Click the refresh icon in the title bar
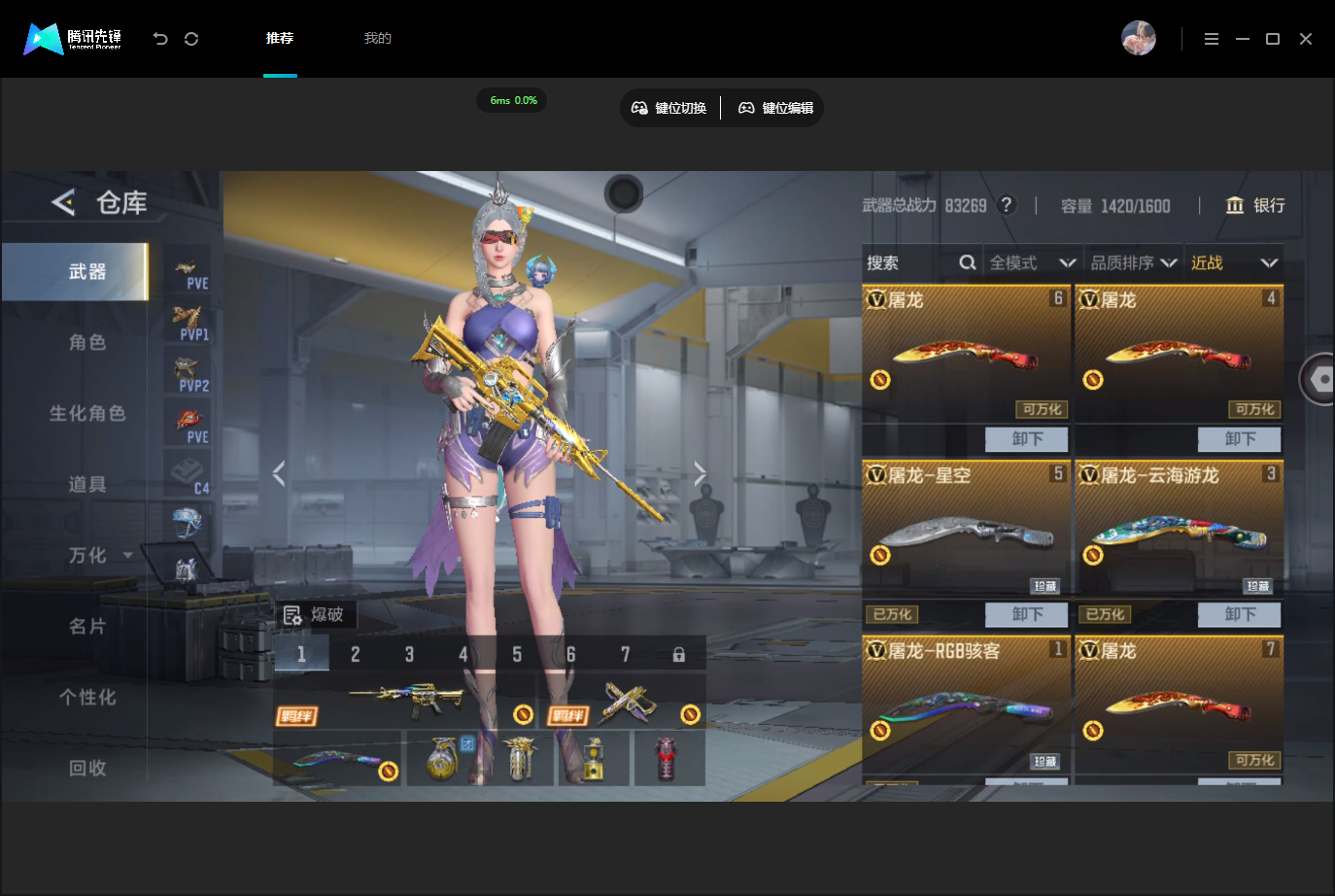This screenshot has width=1335, height=896. click(x=191, y=39)
